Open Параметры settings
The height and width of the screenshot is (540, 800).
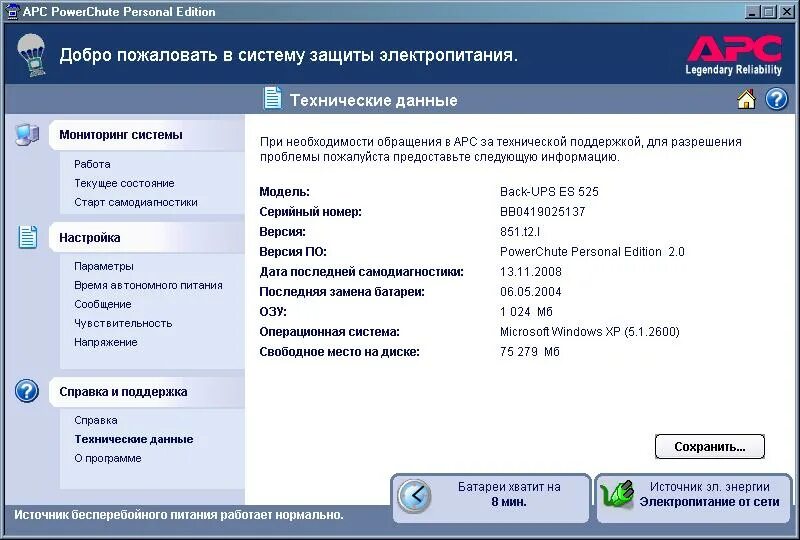pyautogui.click(x=104, y=266)
